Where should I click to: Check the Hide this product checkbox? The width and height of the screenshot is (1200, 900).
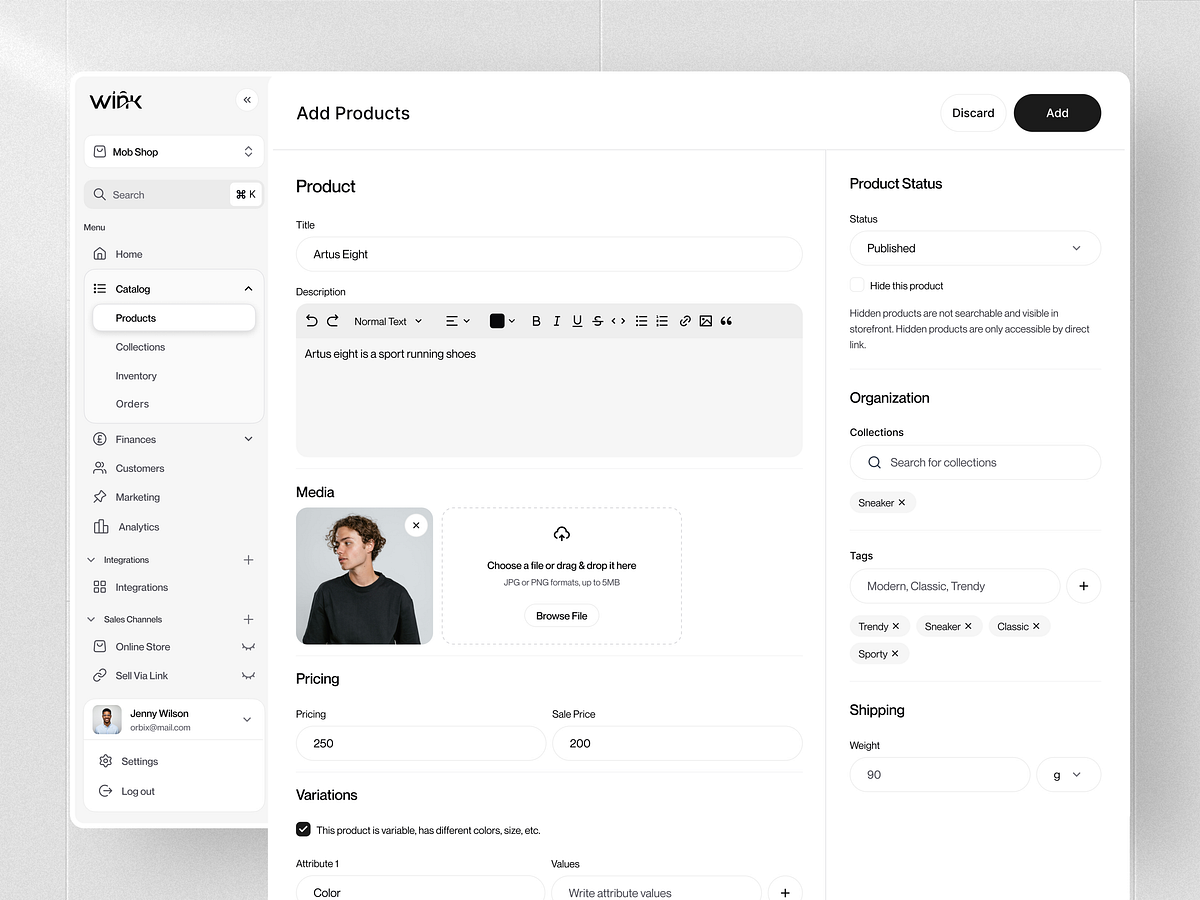coord(856,285)
